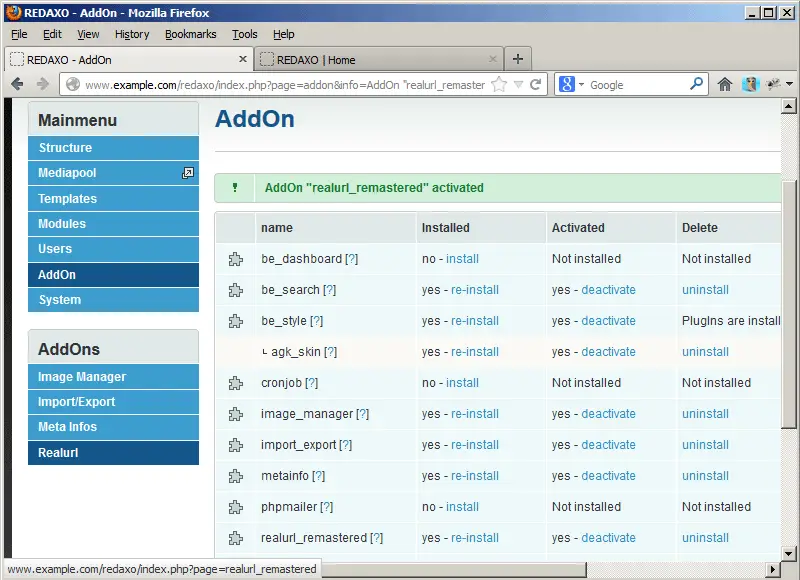
Task: Open the File menu
Action: [19, 34]
